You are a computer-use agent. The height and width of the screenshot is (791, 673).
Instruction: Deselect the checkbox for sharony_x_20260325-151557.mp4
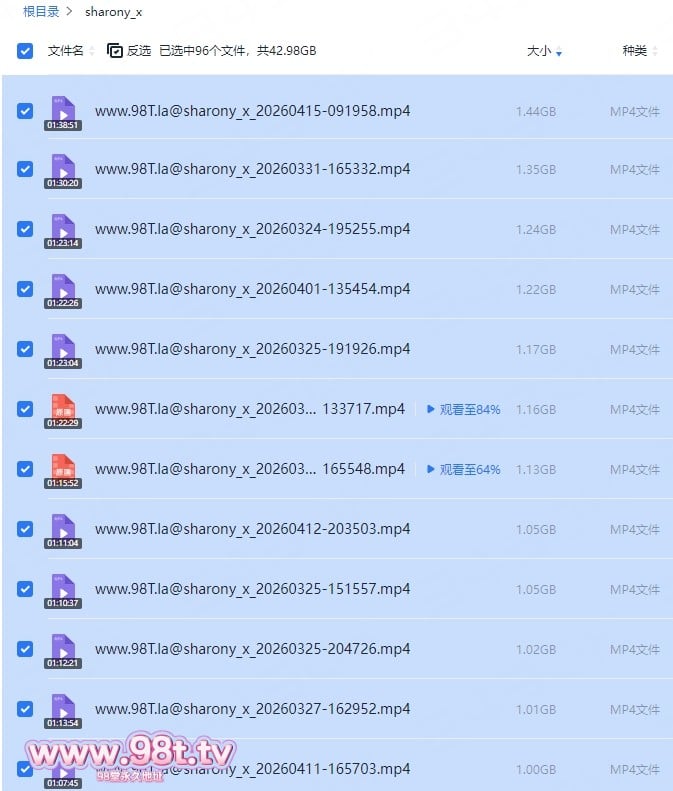[x=25, y=589]
